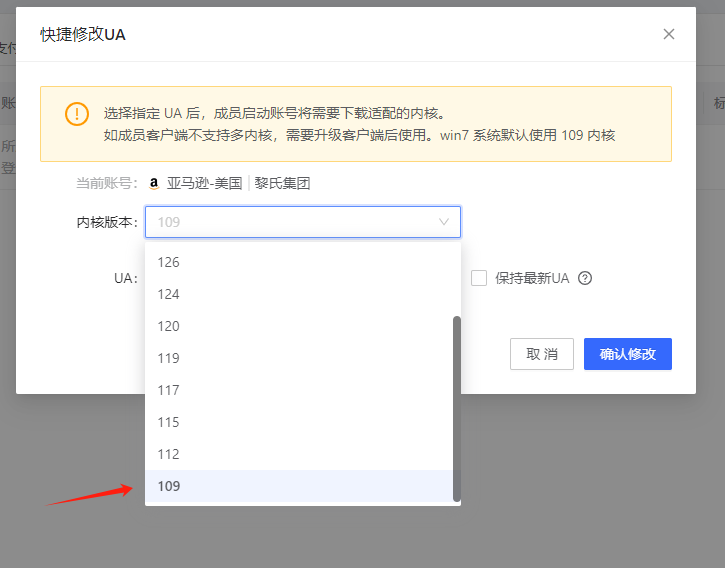Choose kernel version 117 option
The width and height of the screenshot is (725, 568).
point(169,390)
